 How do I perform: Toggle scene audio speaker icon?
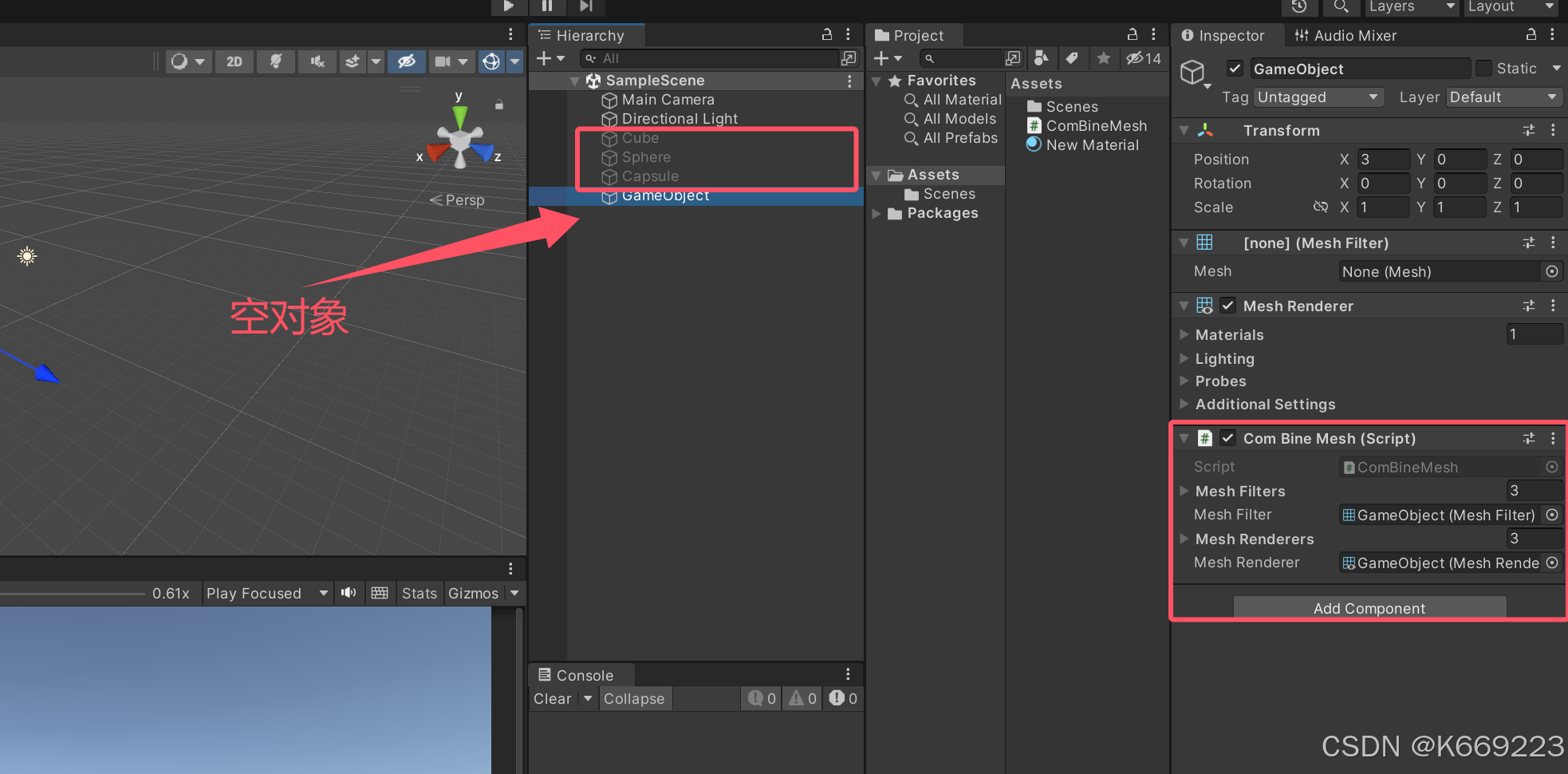(317, 61)
